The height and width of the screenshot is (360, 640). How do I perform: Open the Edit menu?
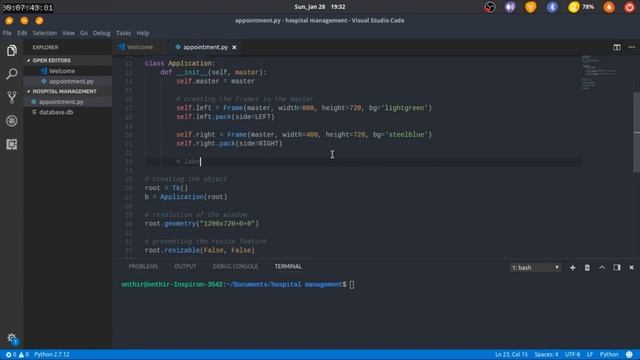[22, 33]
